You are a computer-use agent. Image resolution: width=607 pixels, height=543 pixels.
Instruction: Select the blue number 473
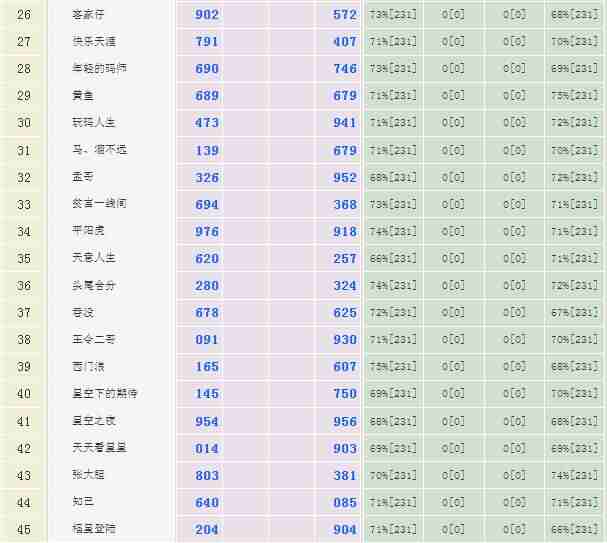(x=207, y=123)
